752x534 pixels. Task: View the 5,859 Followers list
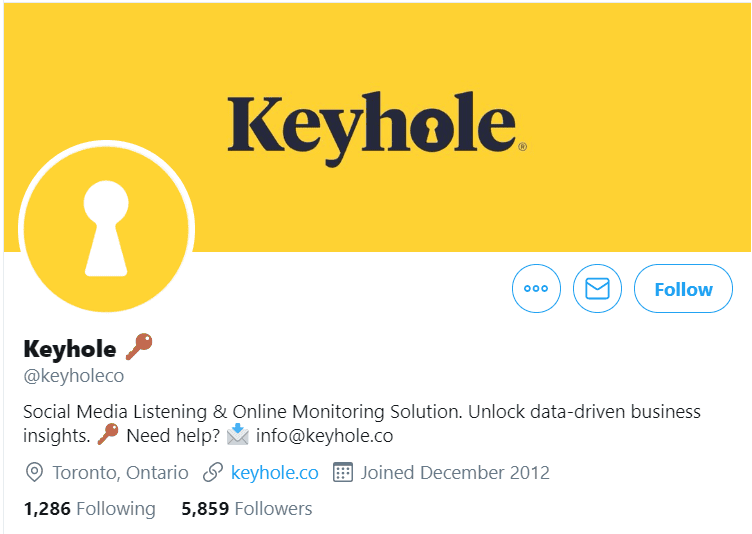tap(247, 509)
